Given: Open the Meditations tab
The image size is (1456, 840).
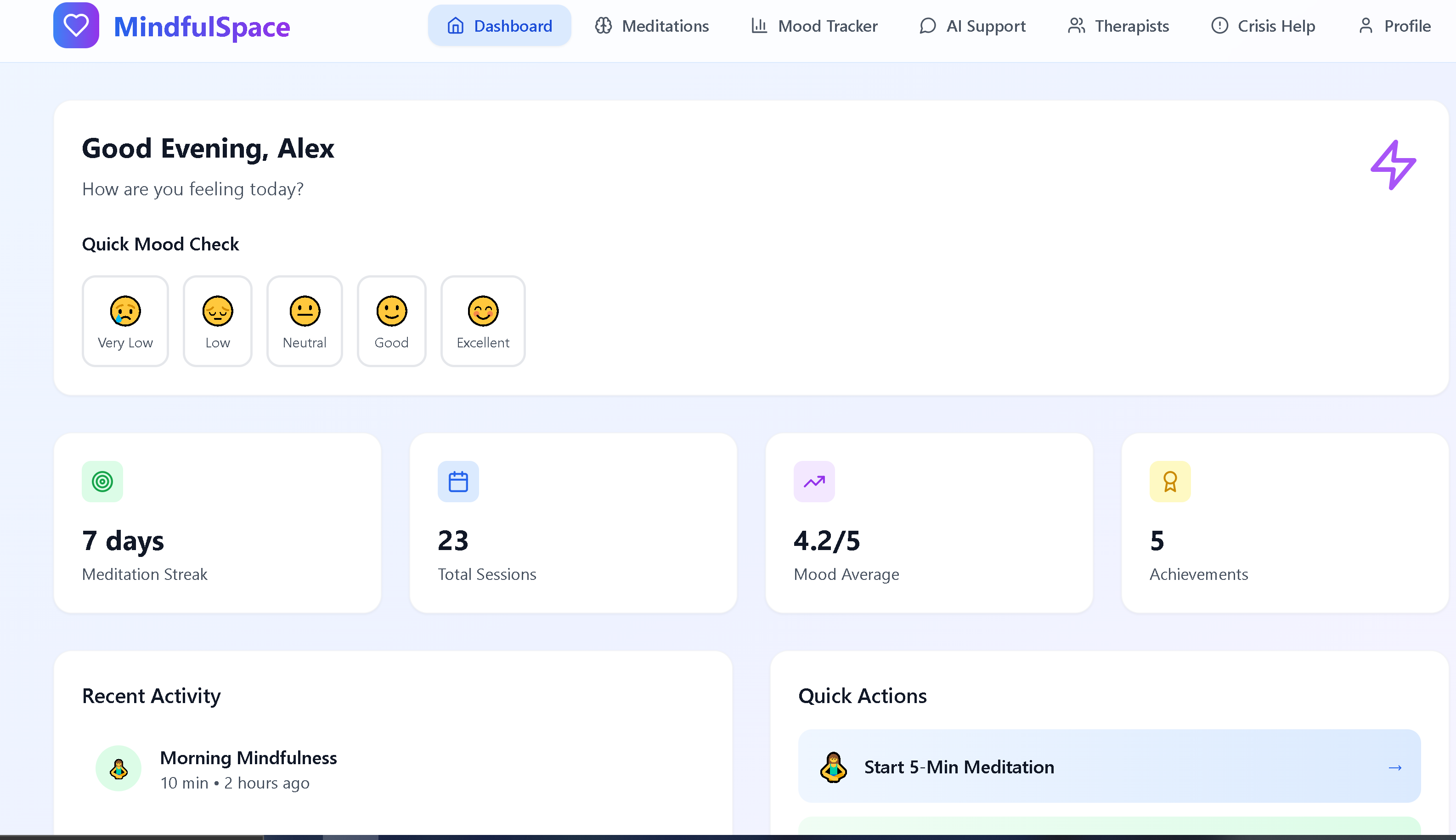Looking at the screenshot, I should 652,26.
